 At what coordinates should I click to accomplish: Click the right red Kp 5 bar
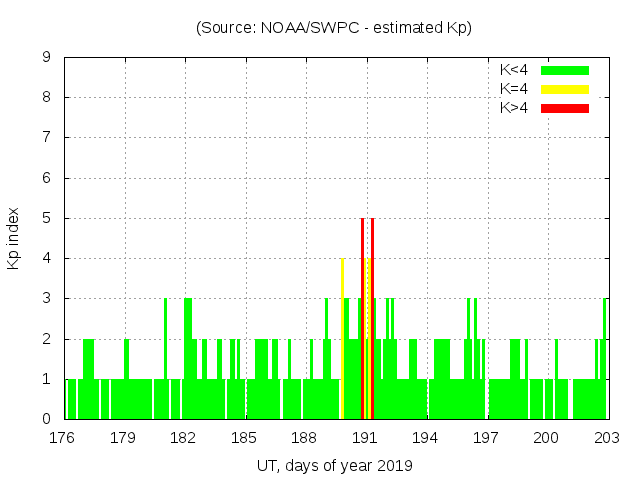point(372,318)
